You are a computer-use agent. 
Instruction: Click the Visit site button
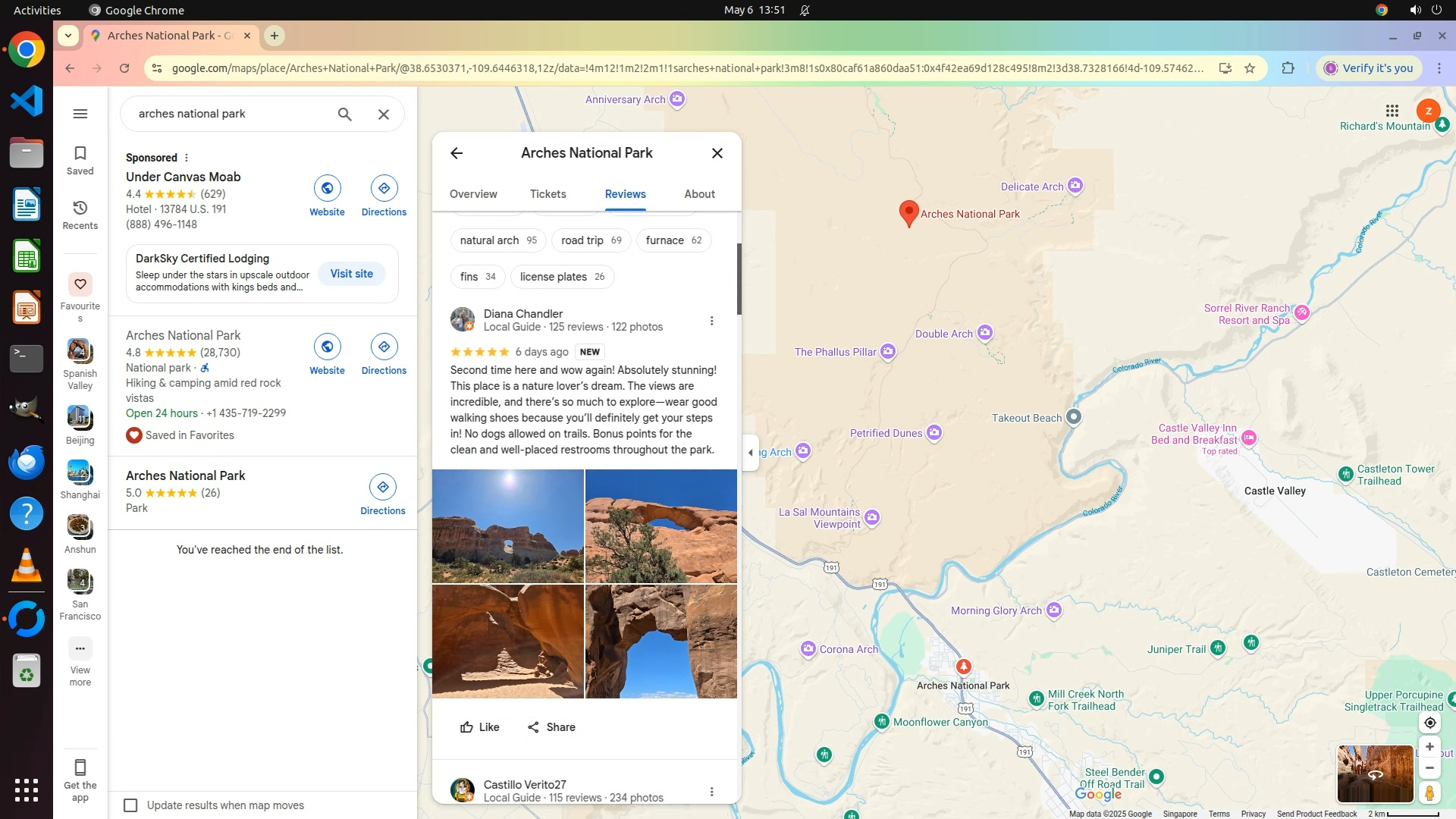(351, 274)
